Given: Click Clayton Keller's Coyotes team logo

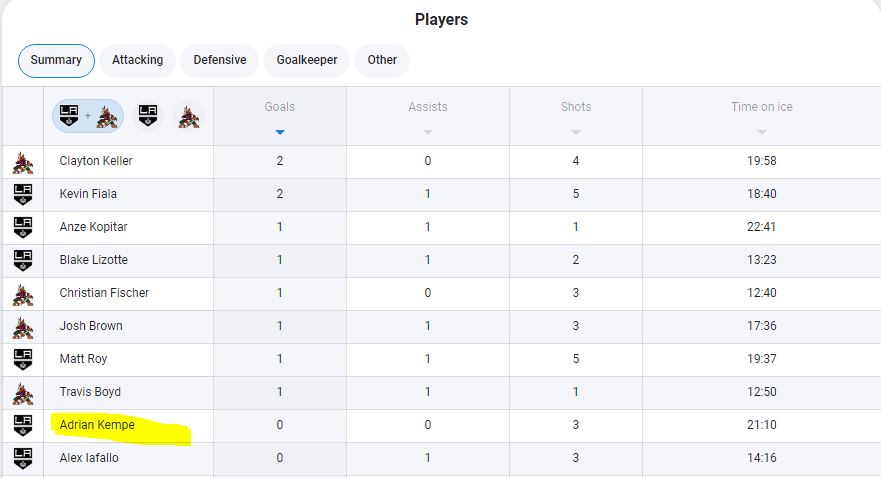Looking at the screenshot, I should pyautogui.click(x=22, y=162).
